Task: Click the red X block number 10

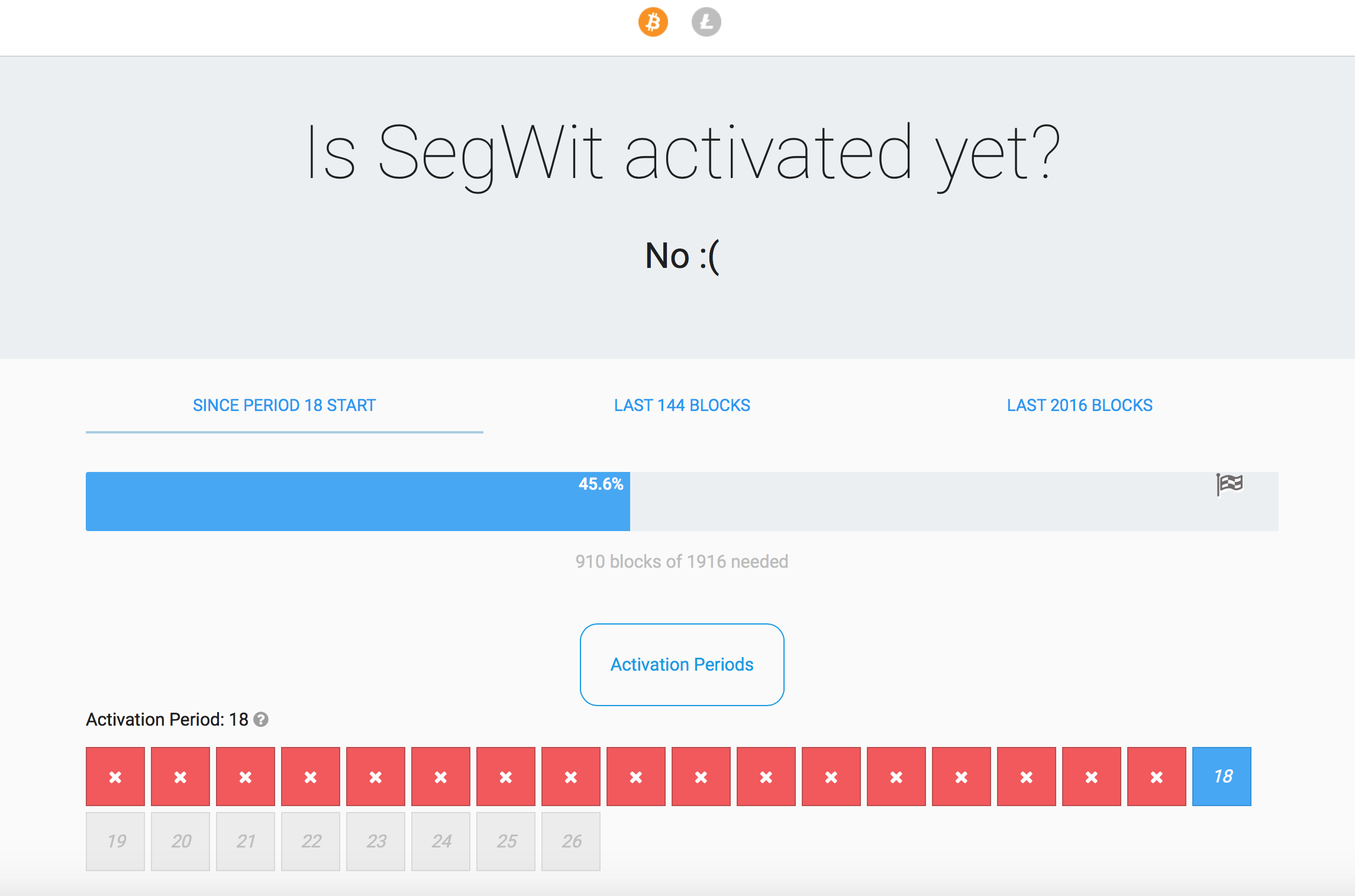Action: click(701, 774)
